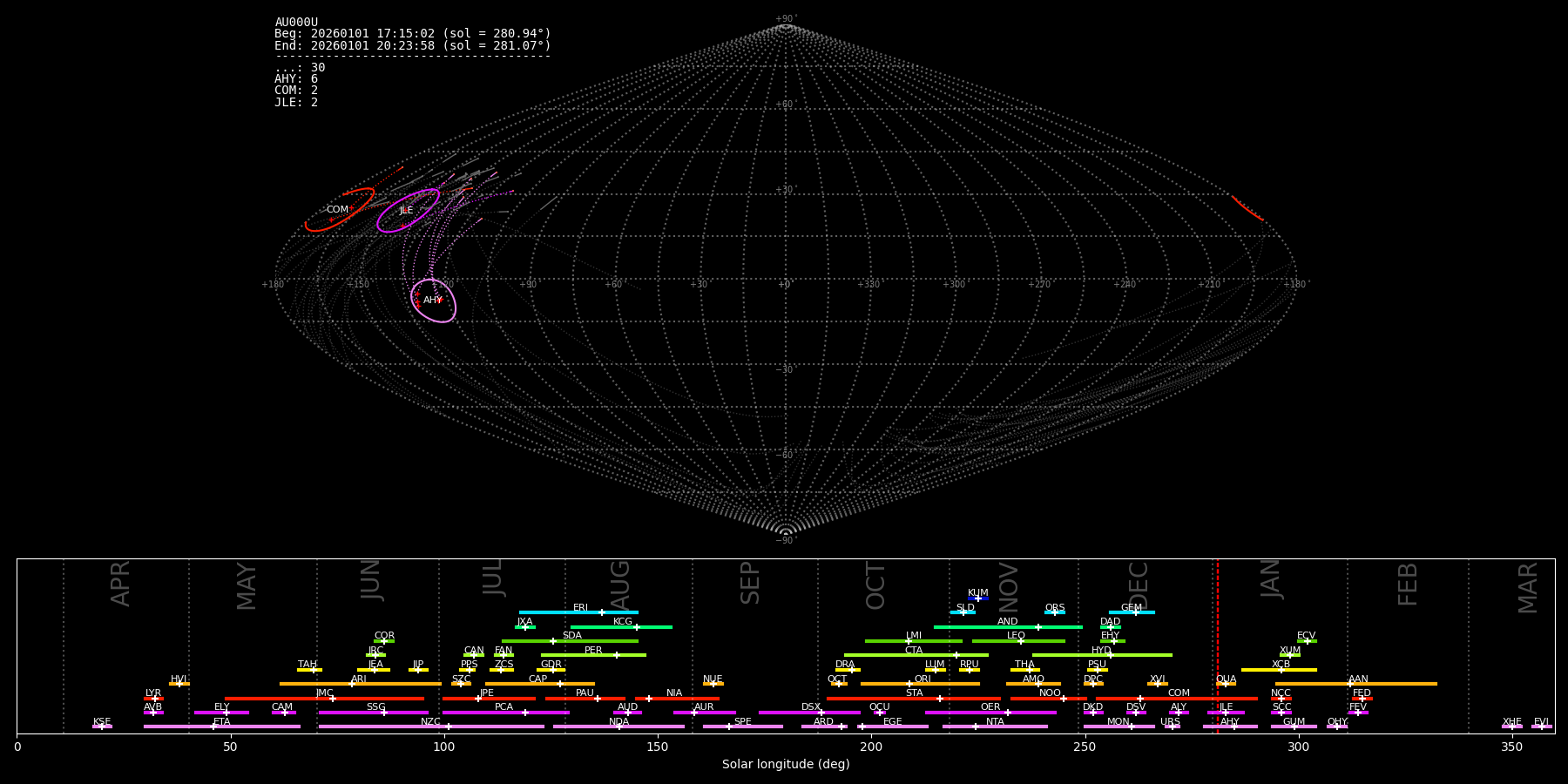Click the AUG month label
Viewport: 1568px width, 784px height.
pyautogui.click(x=620, y=585)
